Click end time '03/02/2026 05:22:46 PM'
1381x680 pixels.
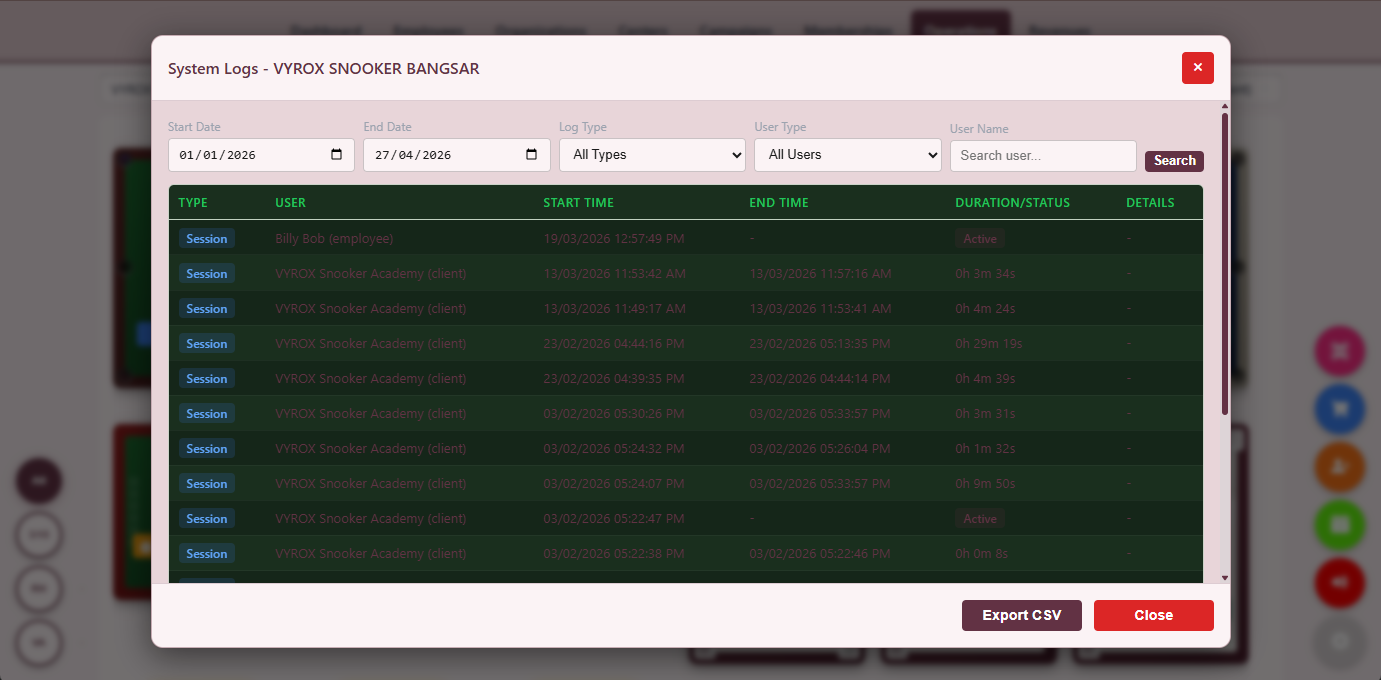tap(820, 554)
